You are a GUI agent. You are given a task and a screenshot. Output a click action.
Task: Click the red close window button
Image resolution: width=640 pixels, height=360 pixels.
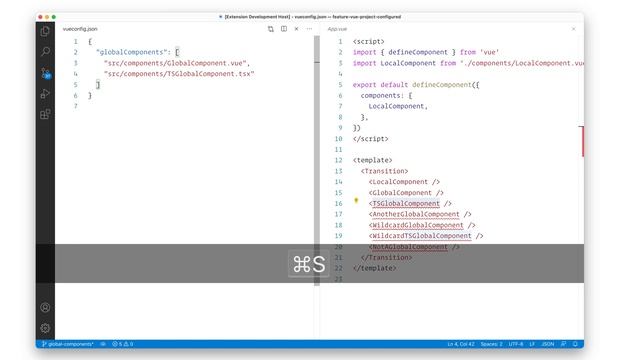tap(40, 17)
